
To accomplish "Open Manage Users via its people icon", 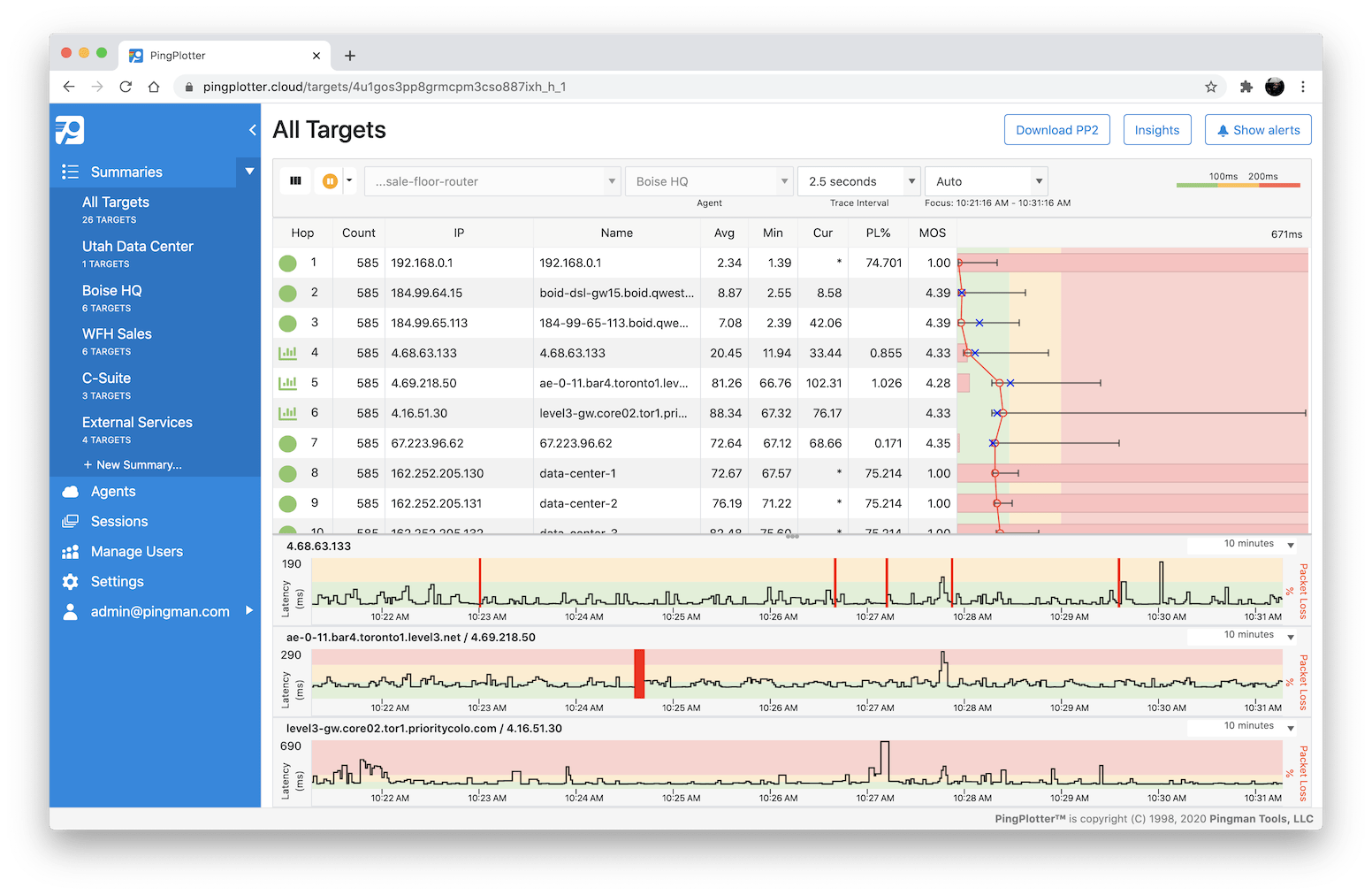I will (x=70, y=551).
